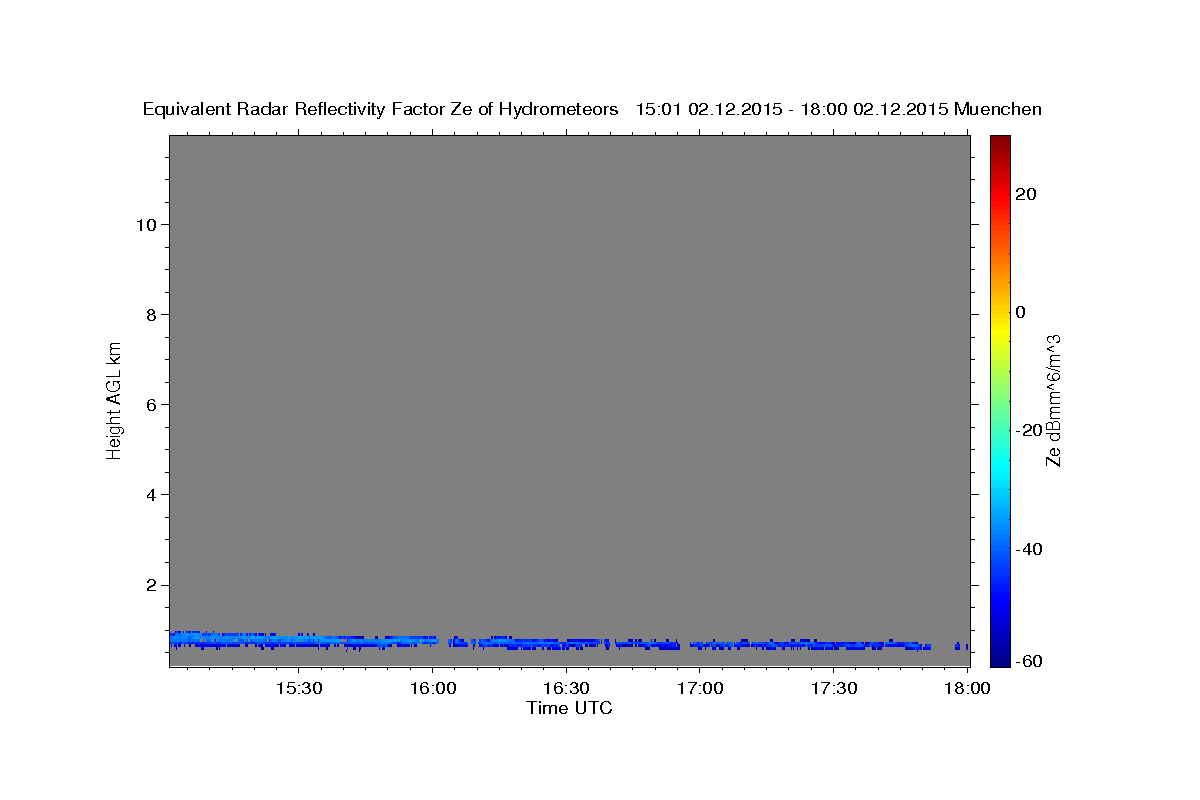Click the colorbar label "Ze dBmm^6/m^3"
This screenshot has height=800, width=1200.
[1053, 400]
